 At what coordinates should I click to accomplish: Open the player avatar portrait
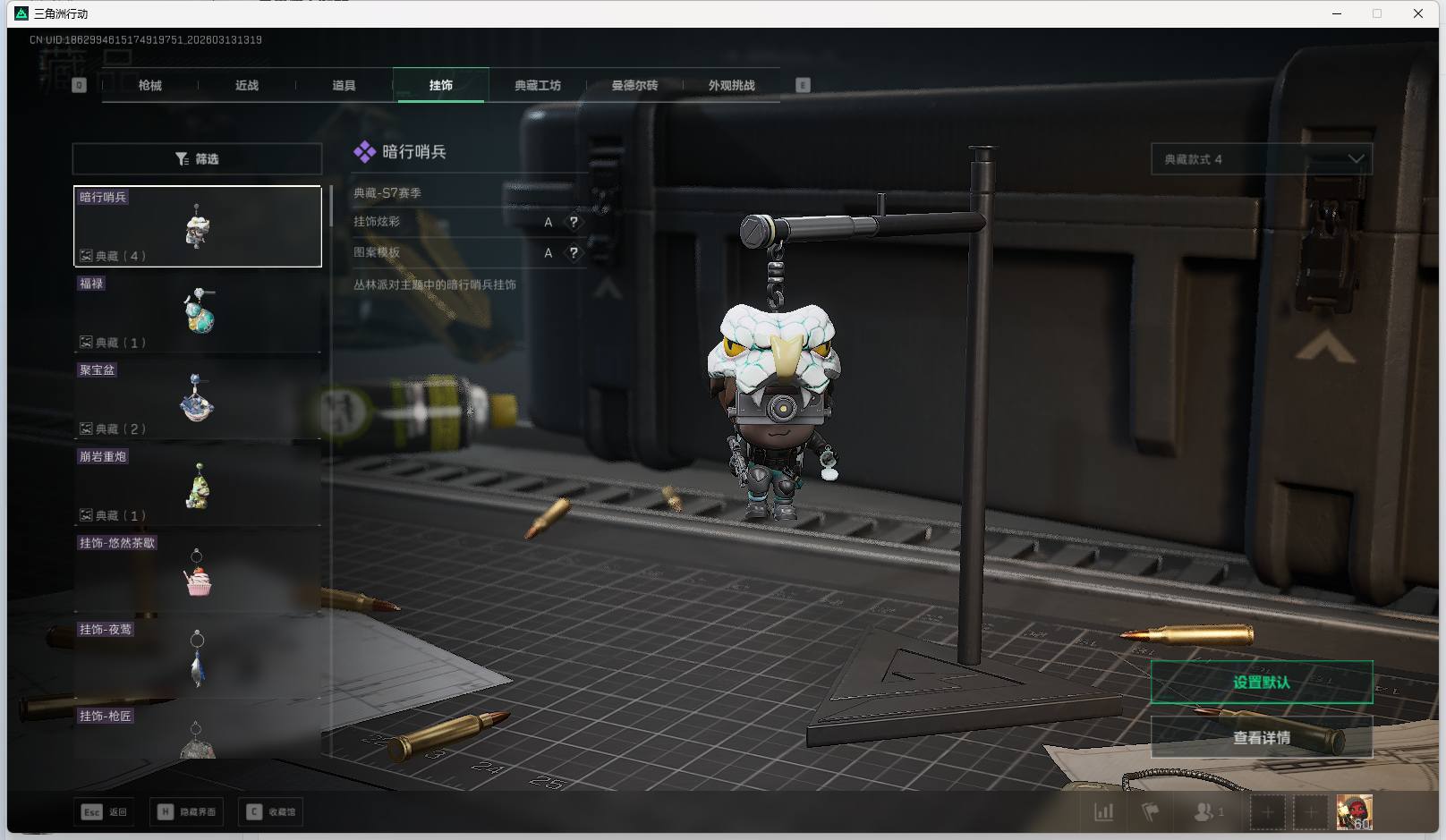(x=1354, y=812)
